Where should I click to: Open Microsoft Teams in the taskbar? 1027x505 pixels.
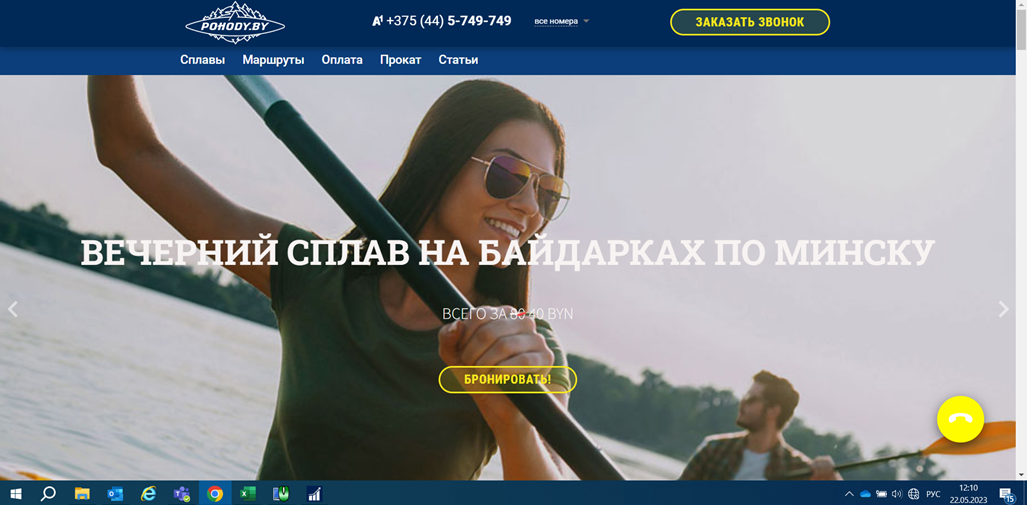[182, 494]
